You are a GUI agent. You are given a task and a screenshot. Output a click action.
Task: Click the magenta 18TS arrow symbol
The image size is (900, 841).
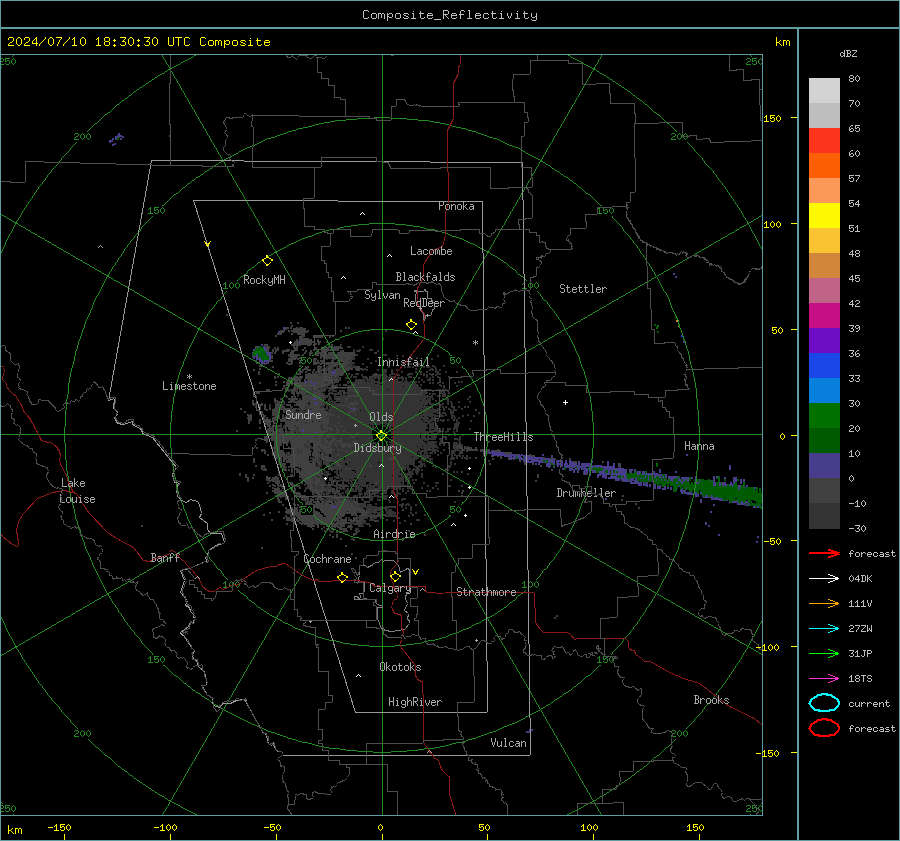click(824, 679)
